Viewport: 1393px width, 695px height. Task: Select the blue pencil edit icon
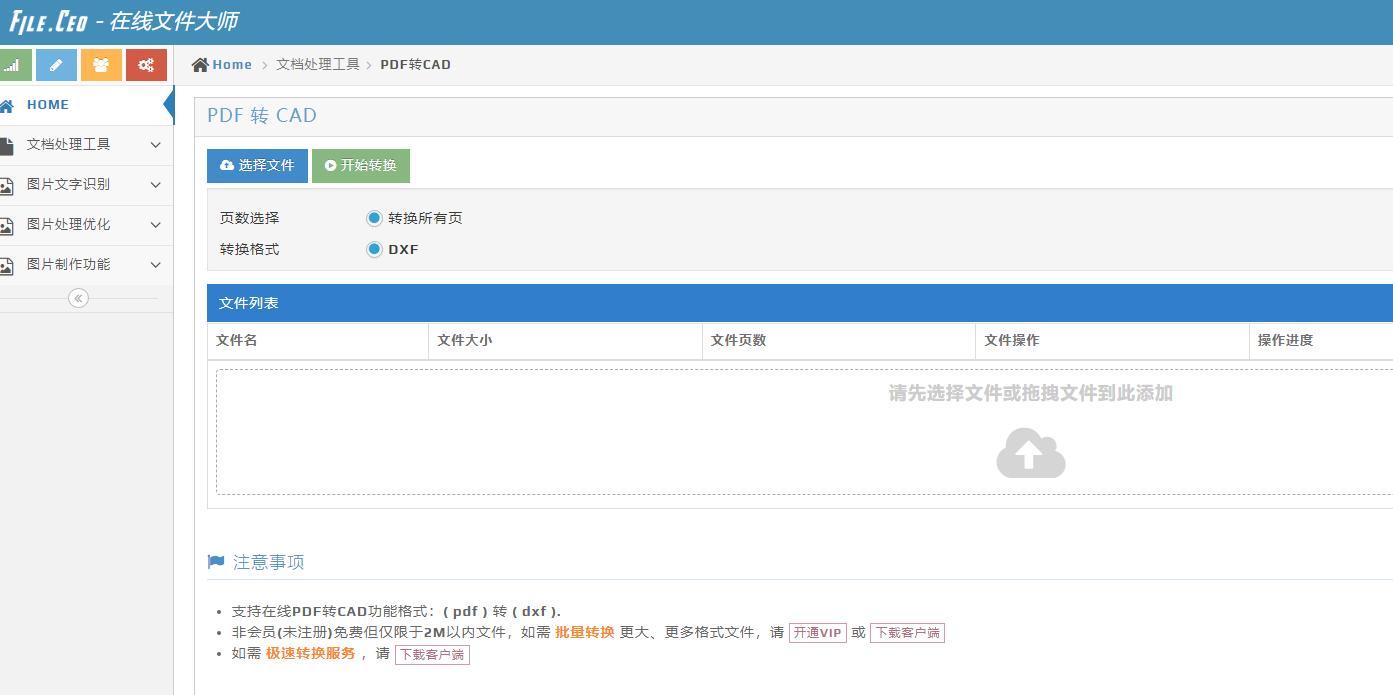click(56, 64)
